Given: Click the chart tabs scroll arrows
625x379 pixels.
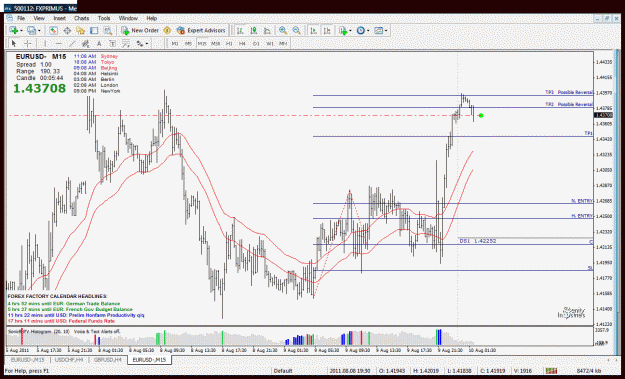Looking at the screenshot, I should point(611,360).
